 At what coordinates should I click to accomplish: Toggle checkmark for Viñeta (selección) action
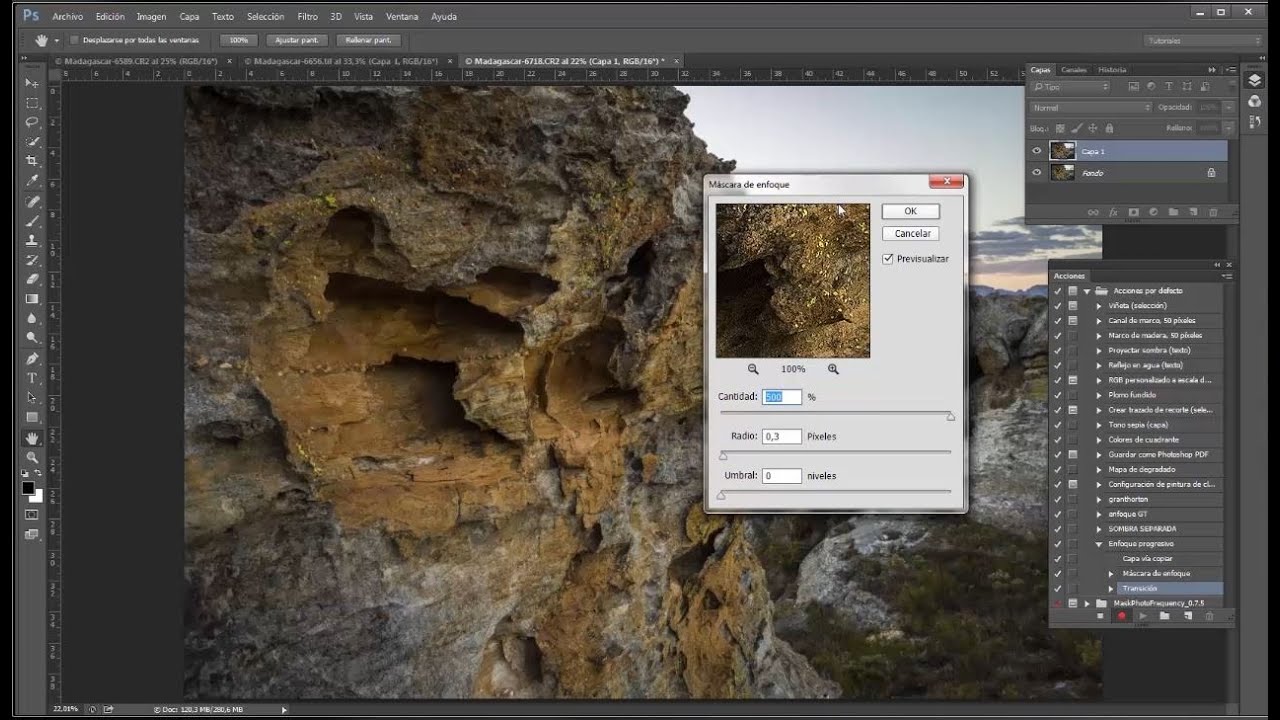click(1058, 306)
